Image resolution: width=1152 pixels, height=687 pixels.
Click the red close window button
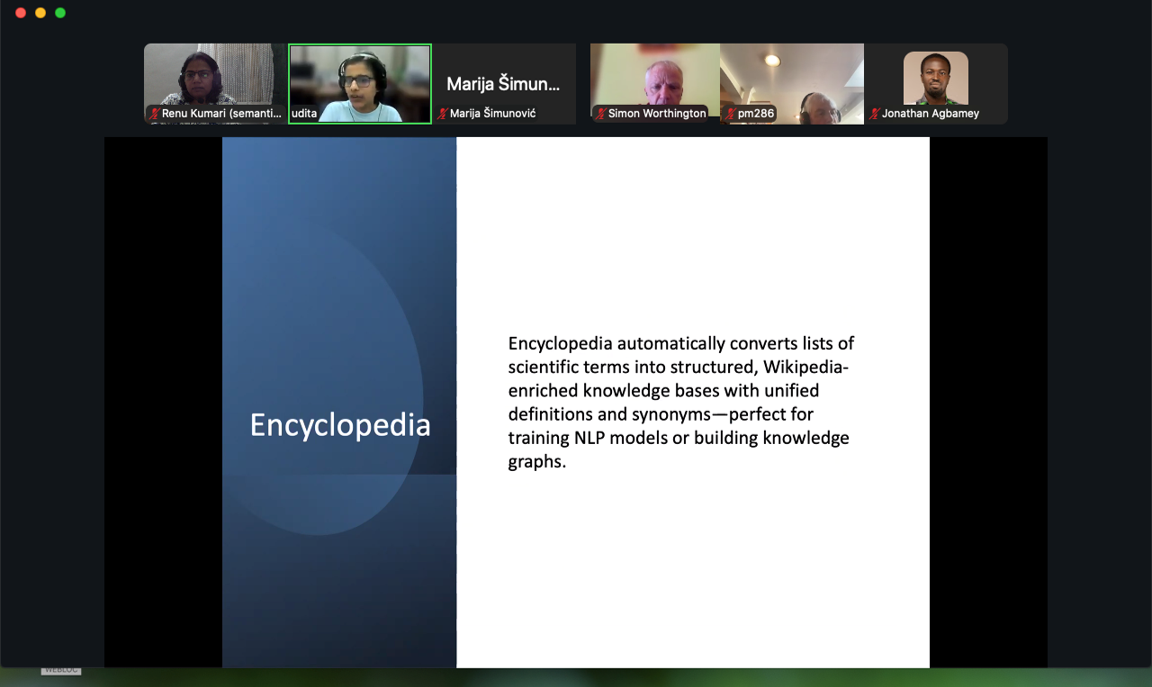tap(21, 12)
